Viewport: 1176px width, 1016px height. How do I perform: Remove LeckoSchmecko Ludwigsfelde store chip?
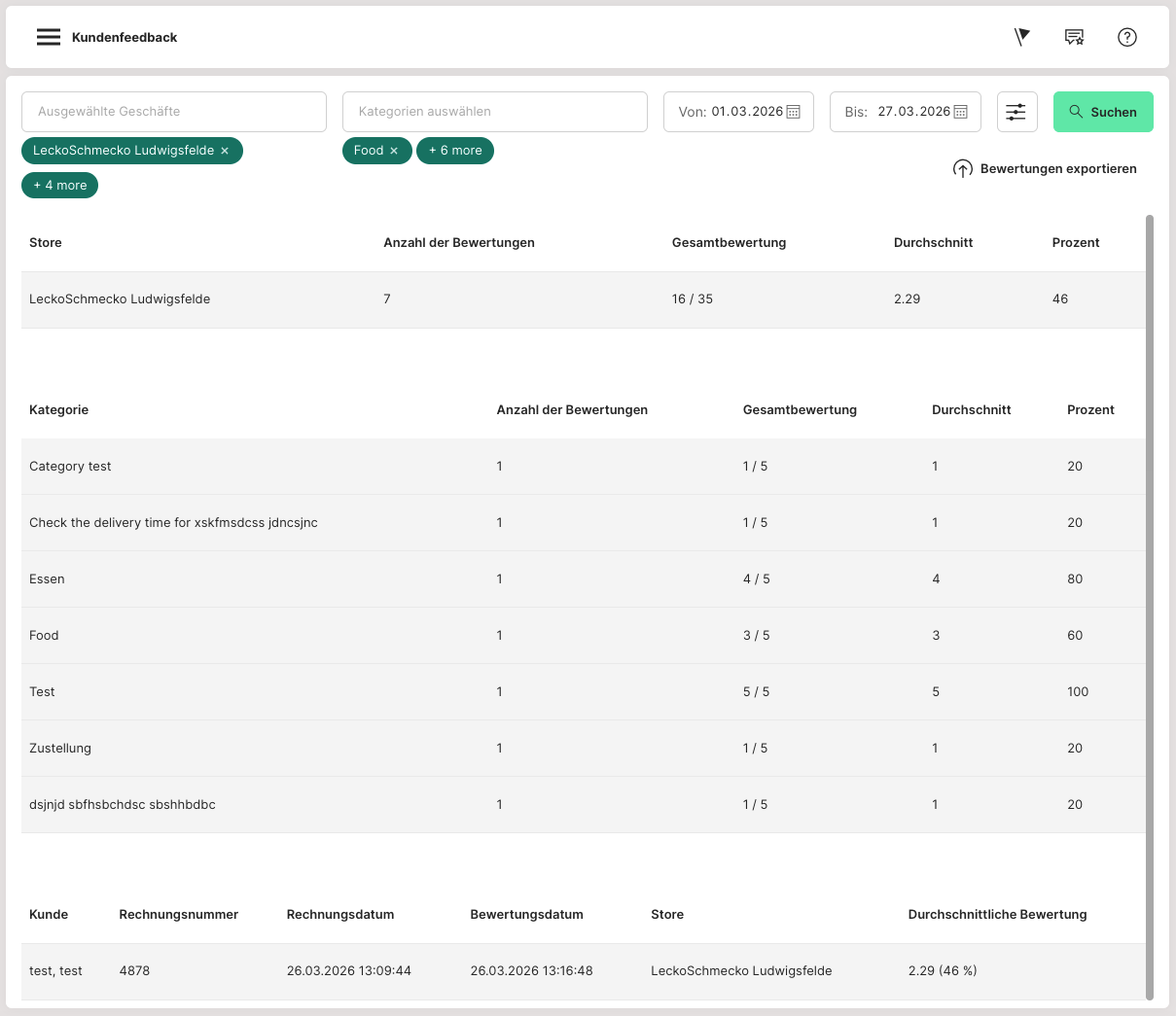225,151
